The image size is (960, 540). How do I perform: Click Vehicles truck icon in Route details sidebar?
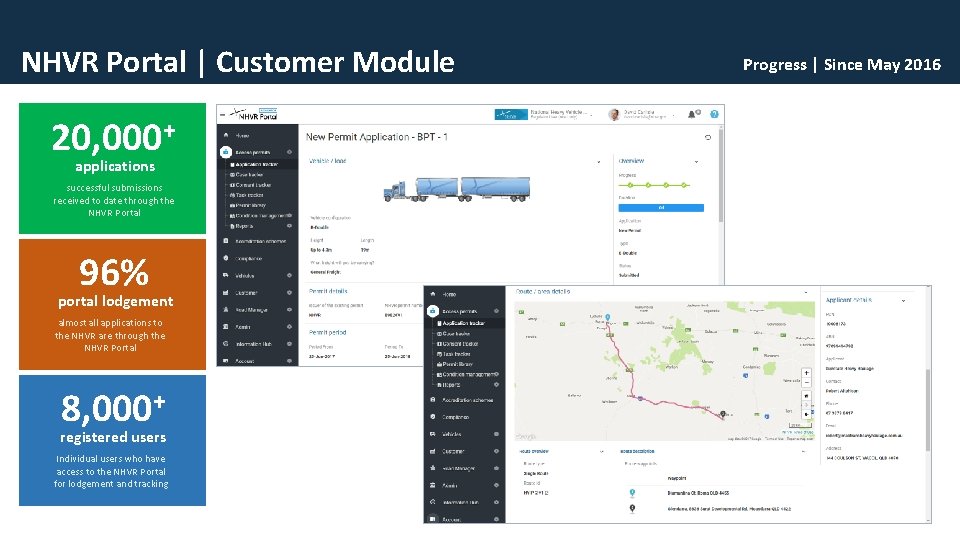pos(433,434)
